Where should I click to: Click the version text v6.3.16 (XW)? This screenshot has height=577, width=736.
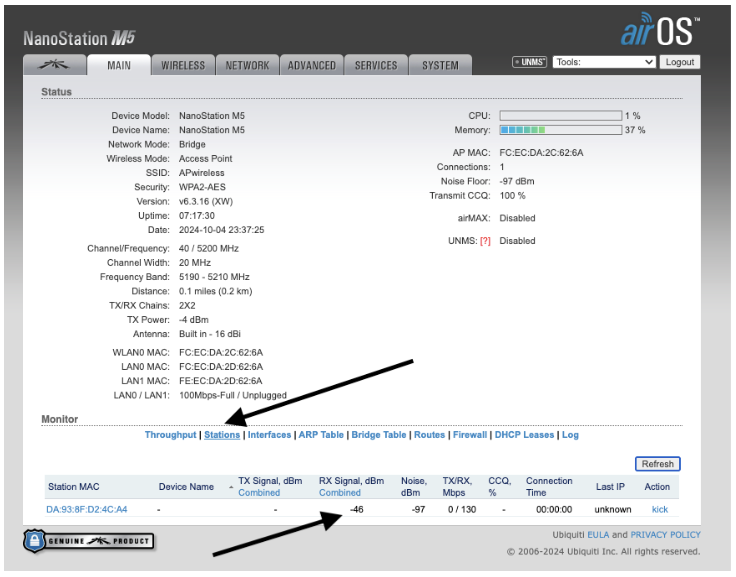(x=206, y=201)
